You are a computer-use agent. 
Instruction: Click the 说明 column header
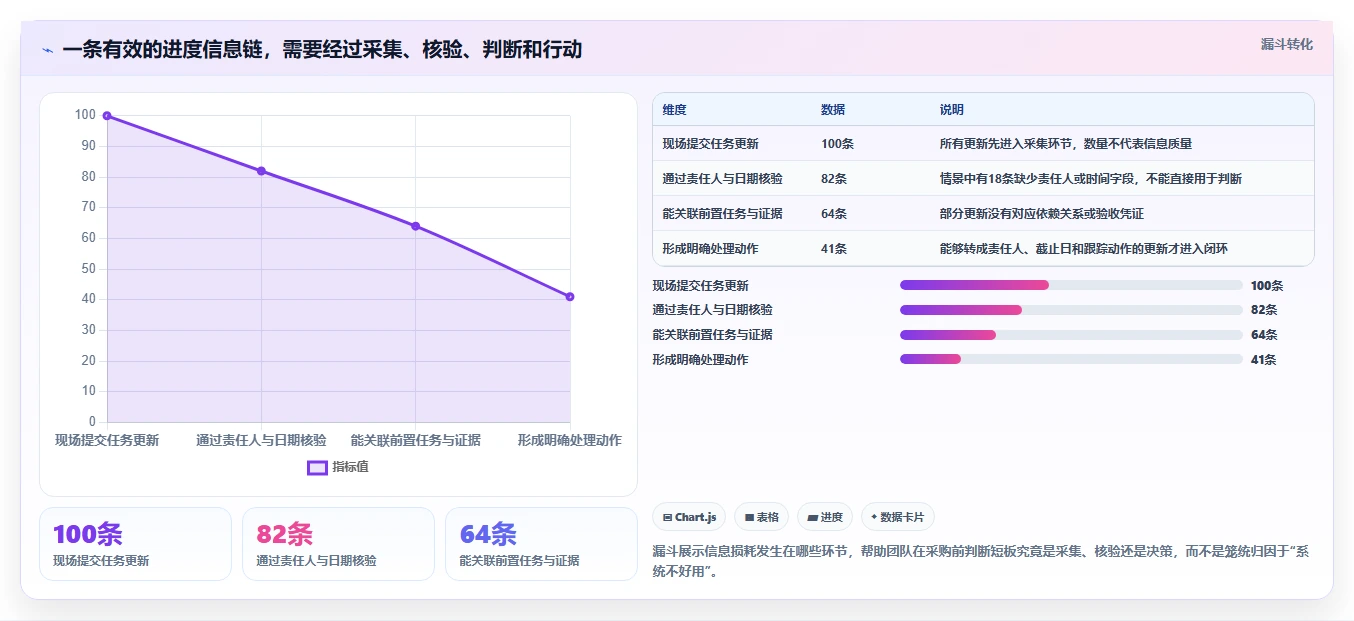pos(952,110)
